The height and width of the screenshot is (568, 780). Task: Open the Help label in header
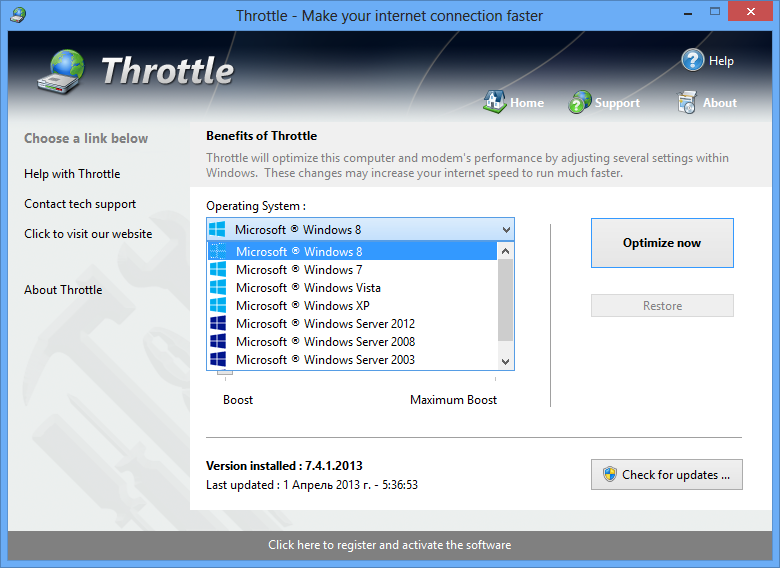click(721, 61)
